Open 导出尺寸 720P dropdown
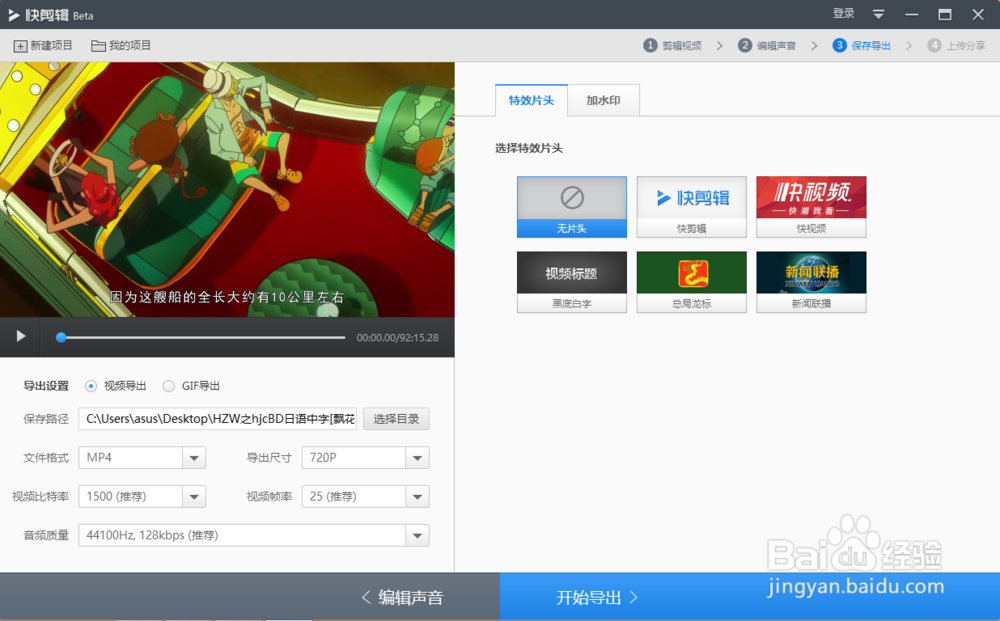This screenshot has height=621, width=1000. [x=365, y=458]
